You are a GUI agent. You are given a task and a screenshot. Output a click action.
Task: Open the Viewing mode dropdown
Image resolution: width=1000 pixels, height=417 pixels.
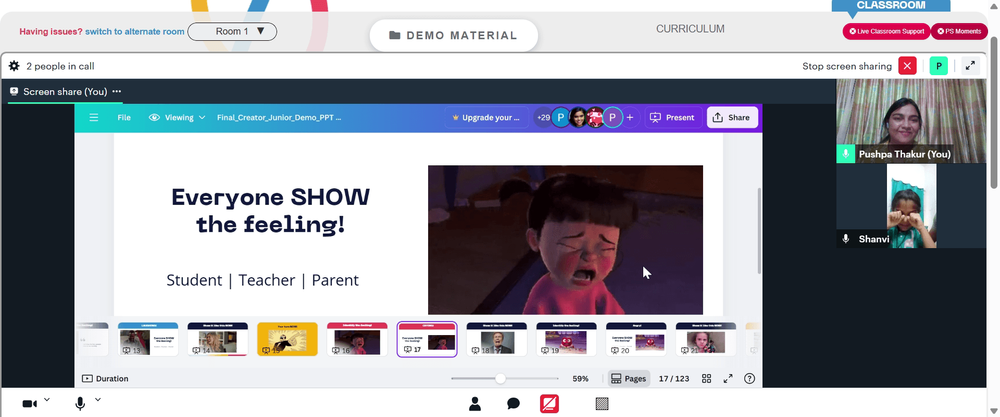[177, 117]
